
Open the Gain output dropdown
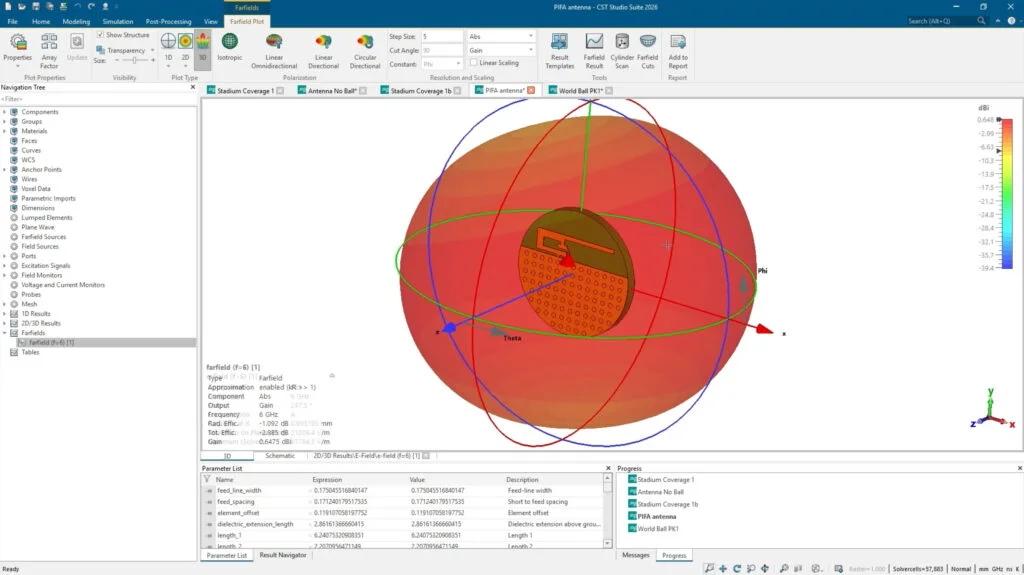(501, 50)
